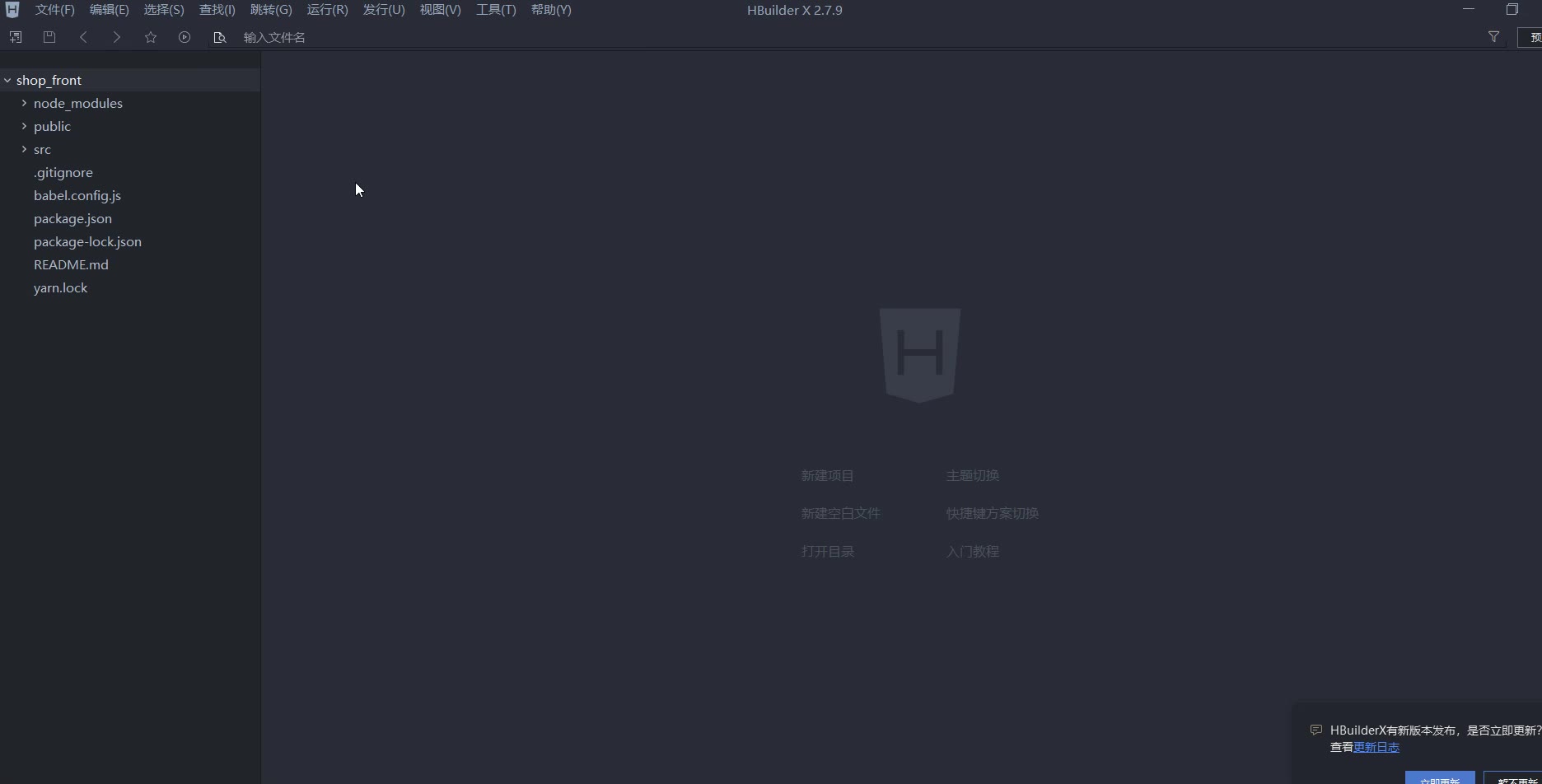This screenshot has height=784, width=1542.
Task: Go forward with the right arrow icon
Action: (117, 37)
